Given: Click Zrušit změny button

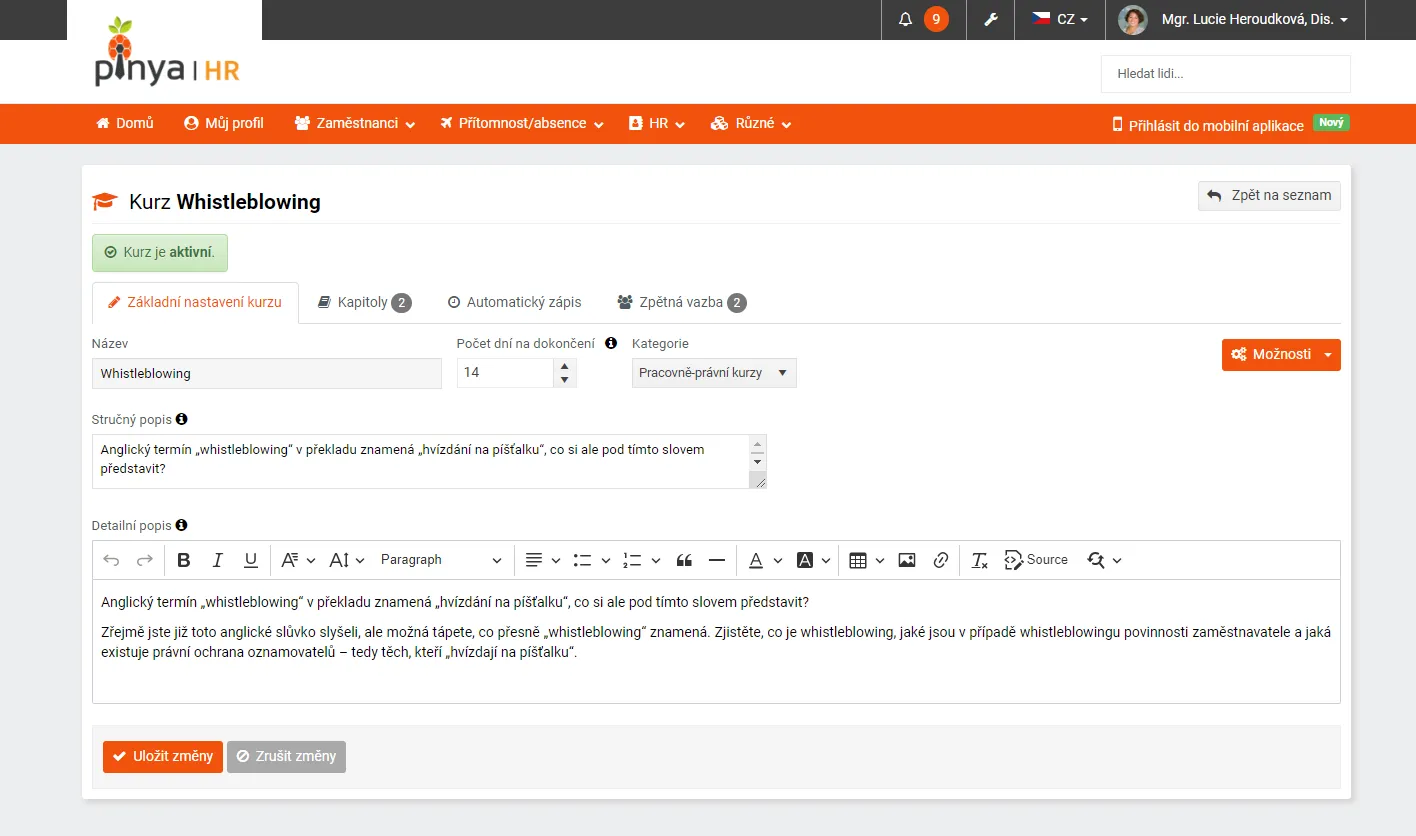Looking at the screenshot, I should click(287, 756).
